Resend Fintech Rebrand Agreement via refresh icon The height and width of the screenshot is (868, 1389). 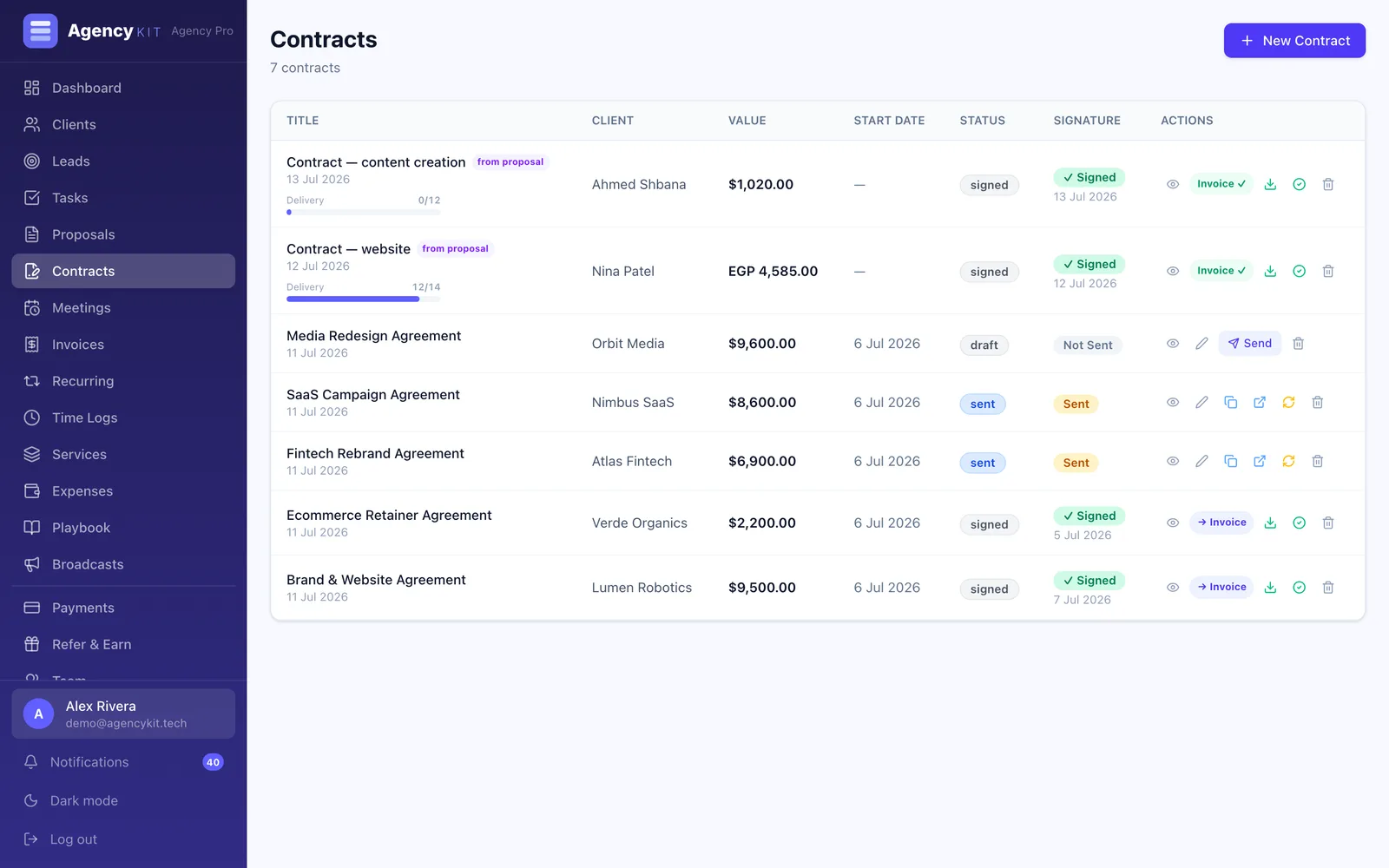[x=1288, y=461]
